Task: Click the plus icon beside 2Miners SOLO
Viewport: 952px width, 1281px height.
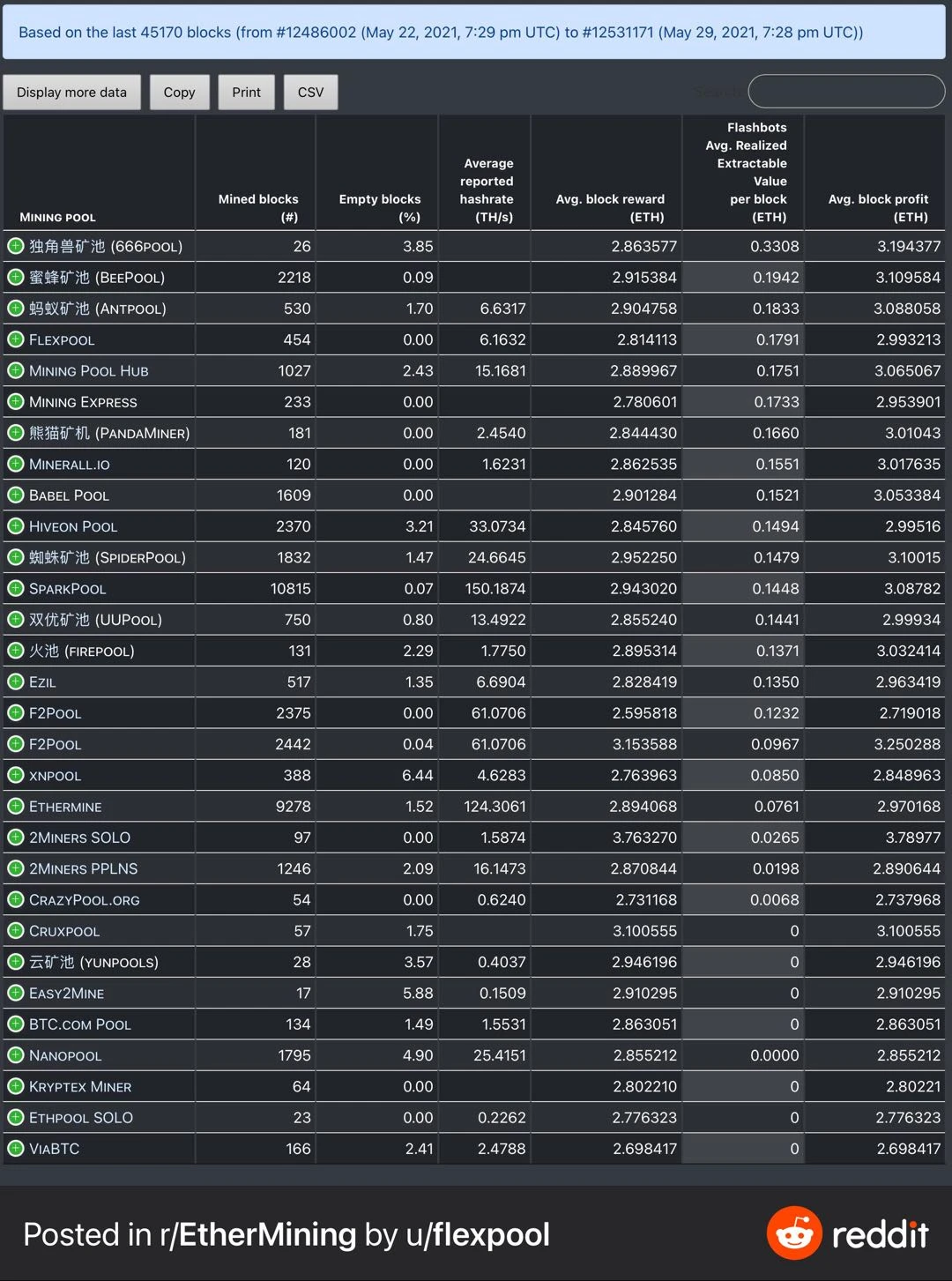Action: click(16, 838)
